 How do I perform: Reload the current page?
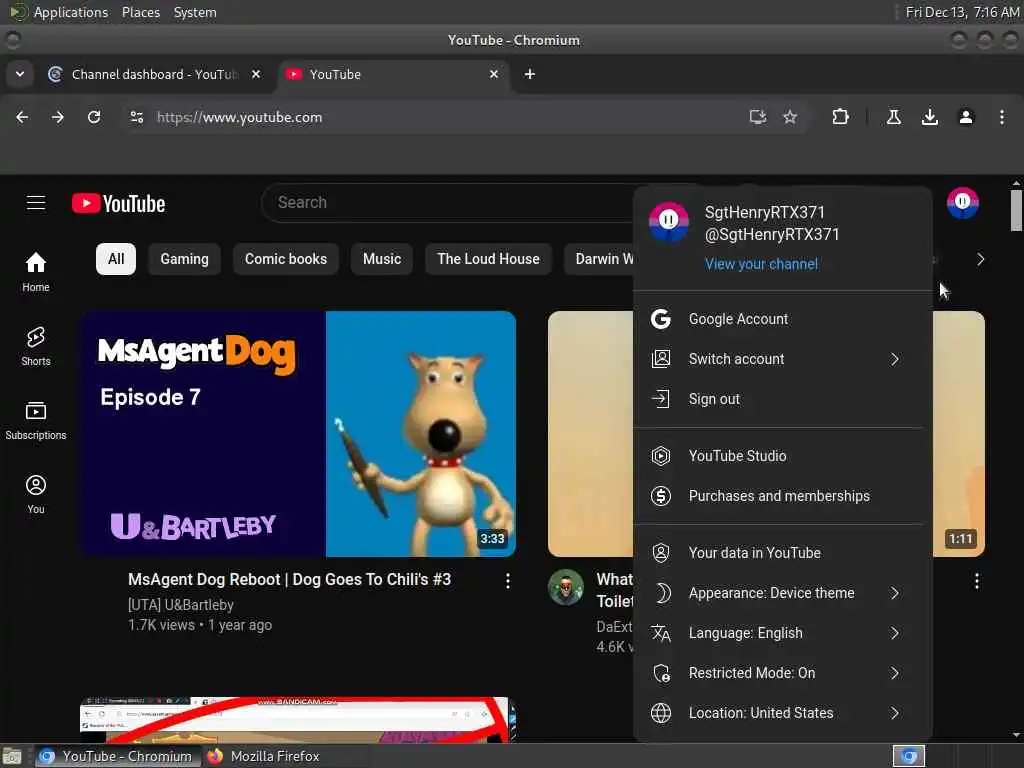point(94,117)
